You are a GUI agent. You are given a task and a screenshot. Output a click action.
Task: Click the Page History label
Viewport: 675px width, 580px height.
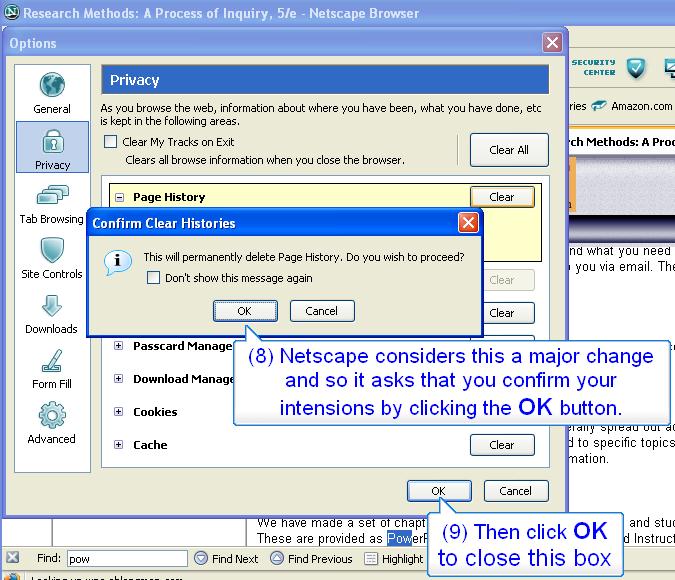tap(169, 197)
